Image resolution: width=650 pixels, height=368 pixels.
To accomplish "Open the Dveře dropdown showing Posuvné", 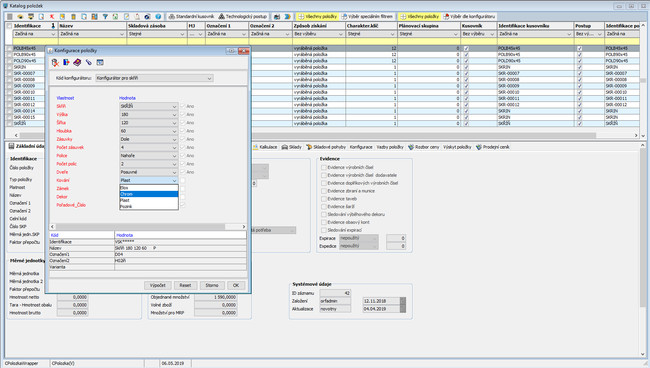I will point(149,172).
